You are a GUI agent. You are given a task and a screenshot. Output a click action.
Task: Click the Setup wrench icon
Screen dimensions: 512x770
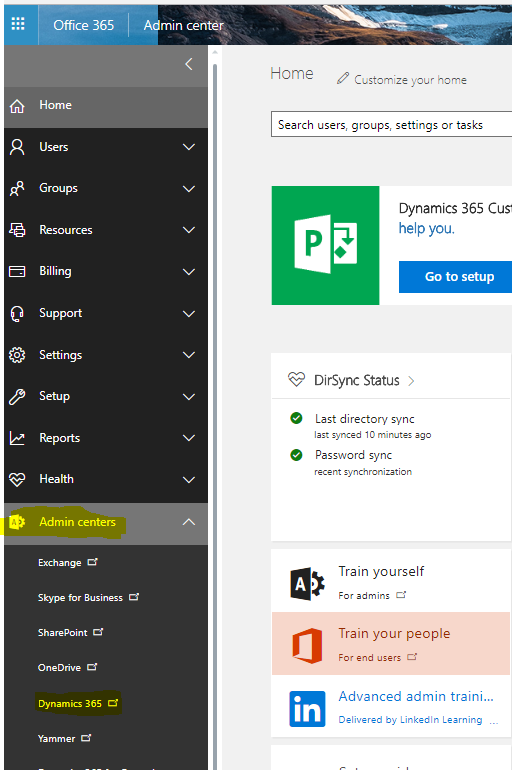(x=17, y=396)
